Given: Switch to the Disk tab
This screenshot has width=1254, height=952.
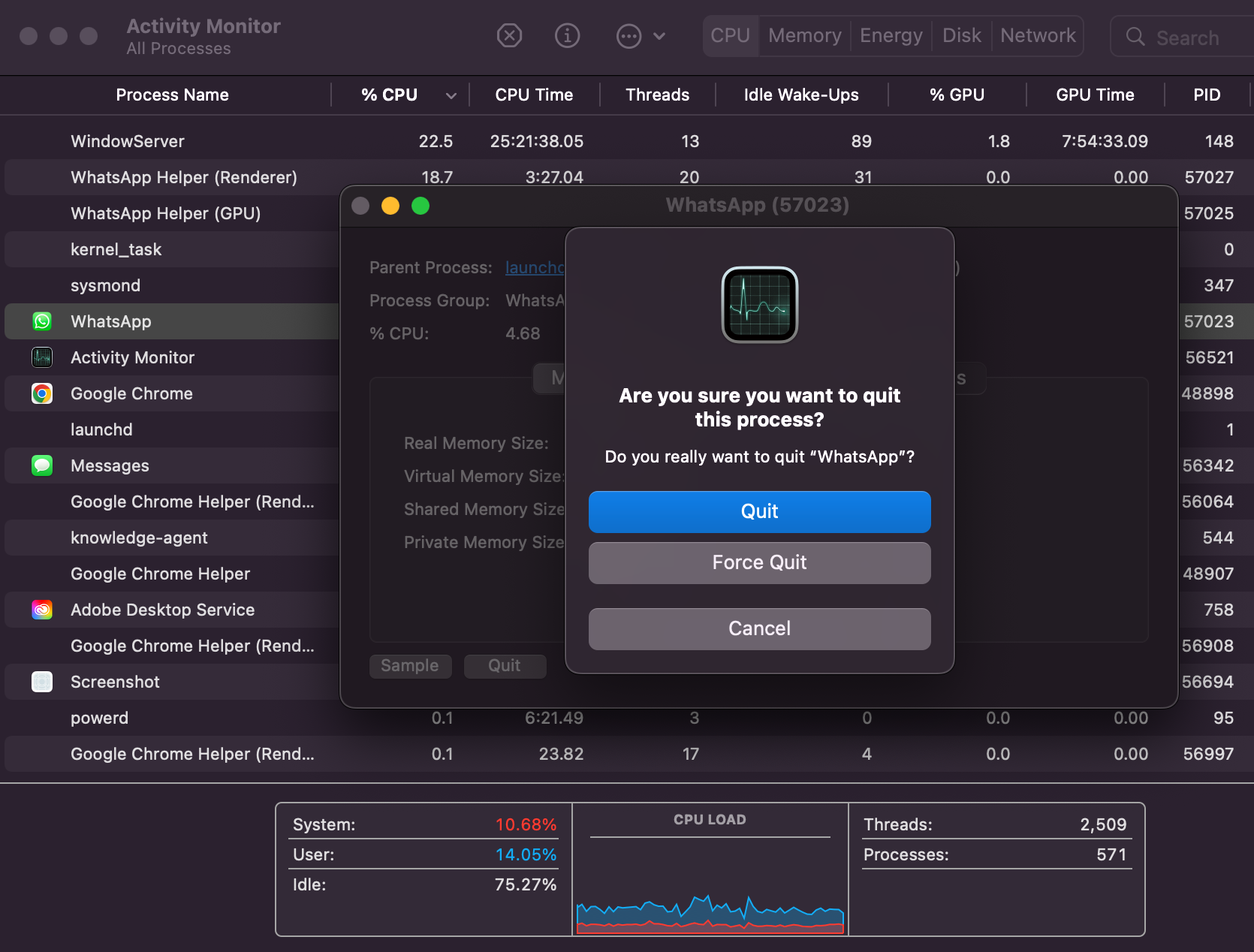Looking at the screenshot, I should [962, 35].
